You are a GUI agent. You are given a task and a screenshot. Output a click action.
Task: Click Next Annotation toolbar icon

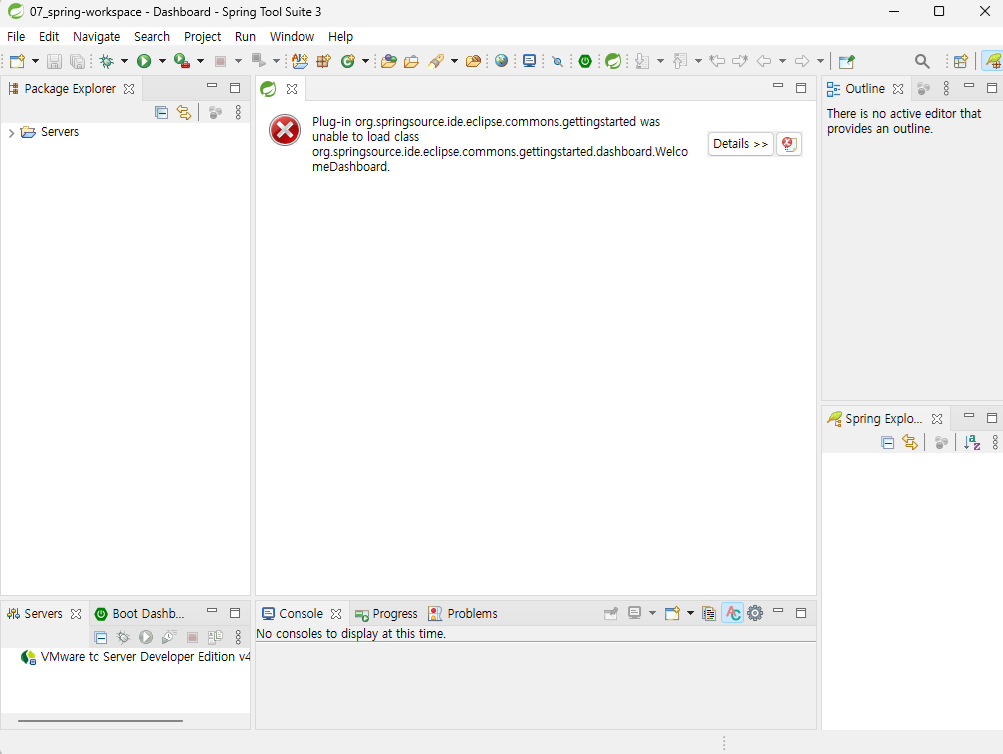tap(642, 61)
